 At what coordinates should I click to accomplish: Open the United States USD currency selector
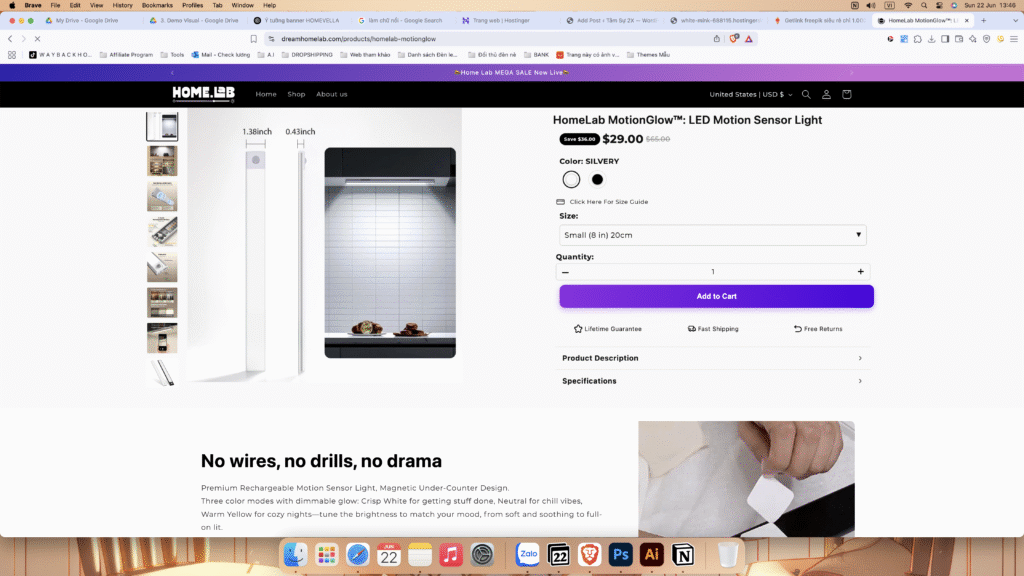750,95
